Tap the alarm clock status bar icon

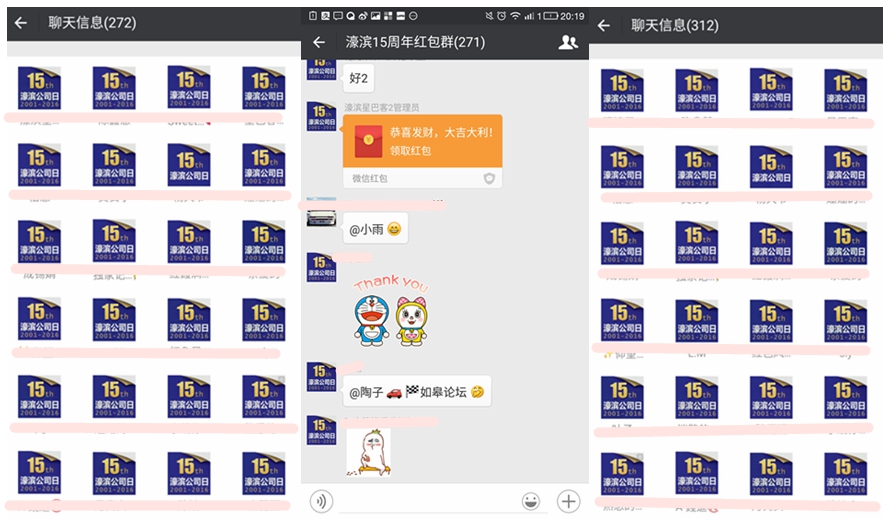(501, 16)
